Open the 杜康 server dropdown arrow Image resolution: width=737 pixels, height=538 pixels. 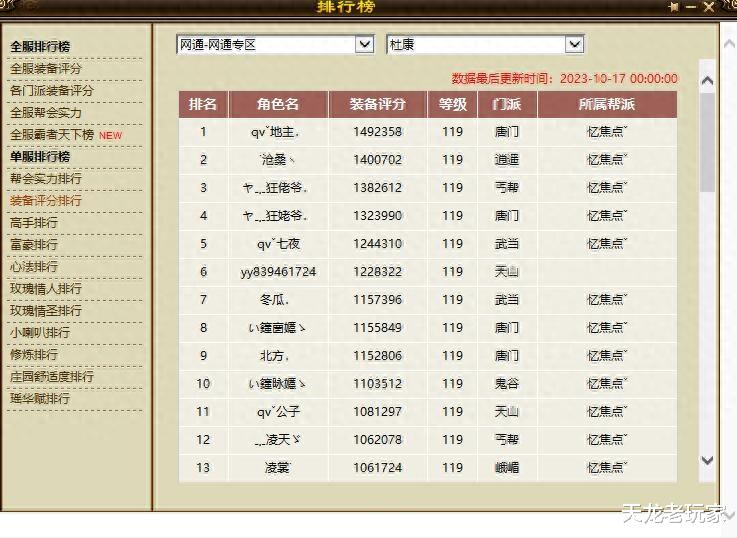(x=574, y=45)
